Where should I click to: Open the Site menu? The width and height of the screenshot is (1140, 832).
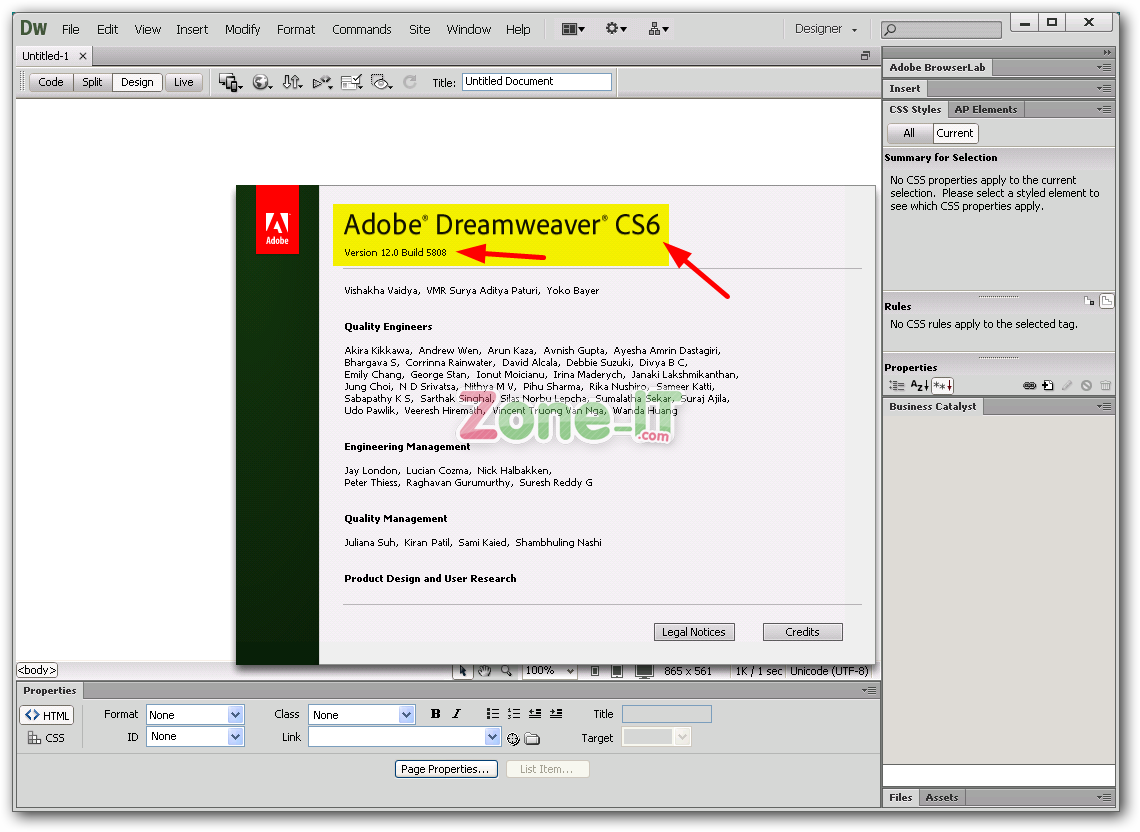pos(420,29)
